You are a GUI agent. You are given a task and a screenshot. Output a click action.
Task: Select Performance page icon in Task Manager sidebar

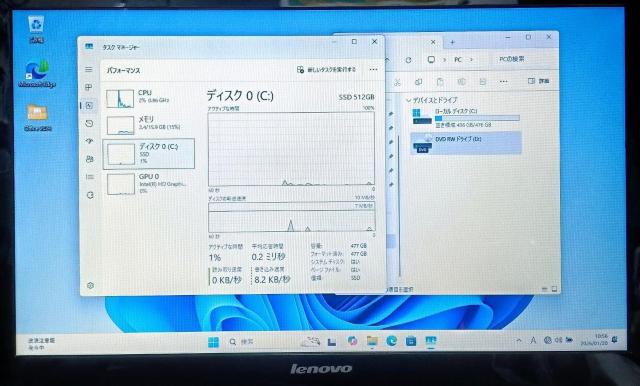(x=89, y=105)
